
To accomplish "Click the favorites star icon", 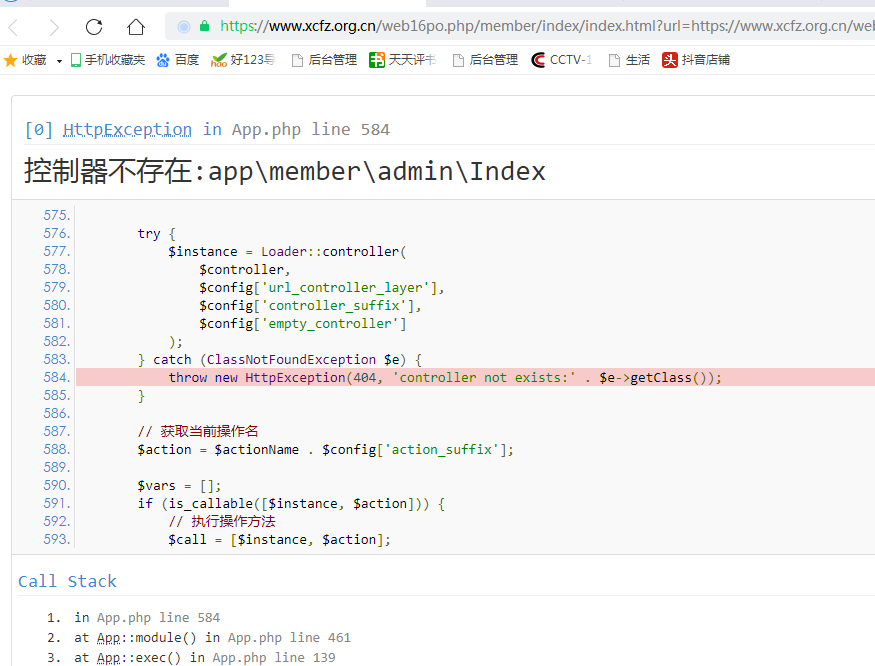I will pyautogui.click(x=11, y=60).
